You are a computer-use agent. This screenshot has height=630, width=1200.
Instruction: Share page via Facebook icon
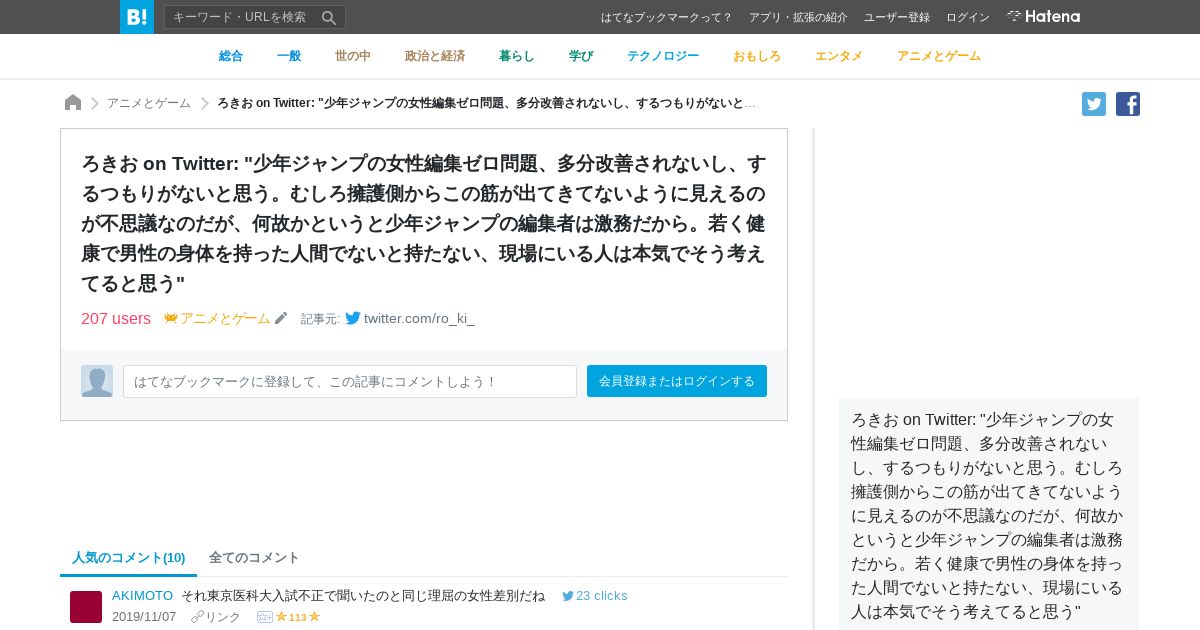[1128, 104]
